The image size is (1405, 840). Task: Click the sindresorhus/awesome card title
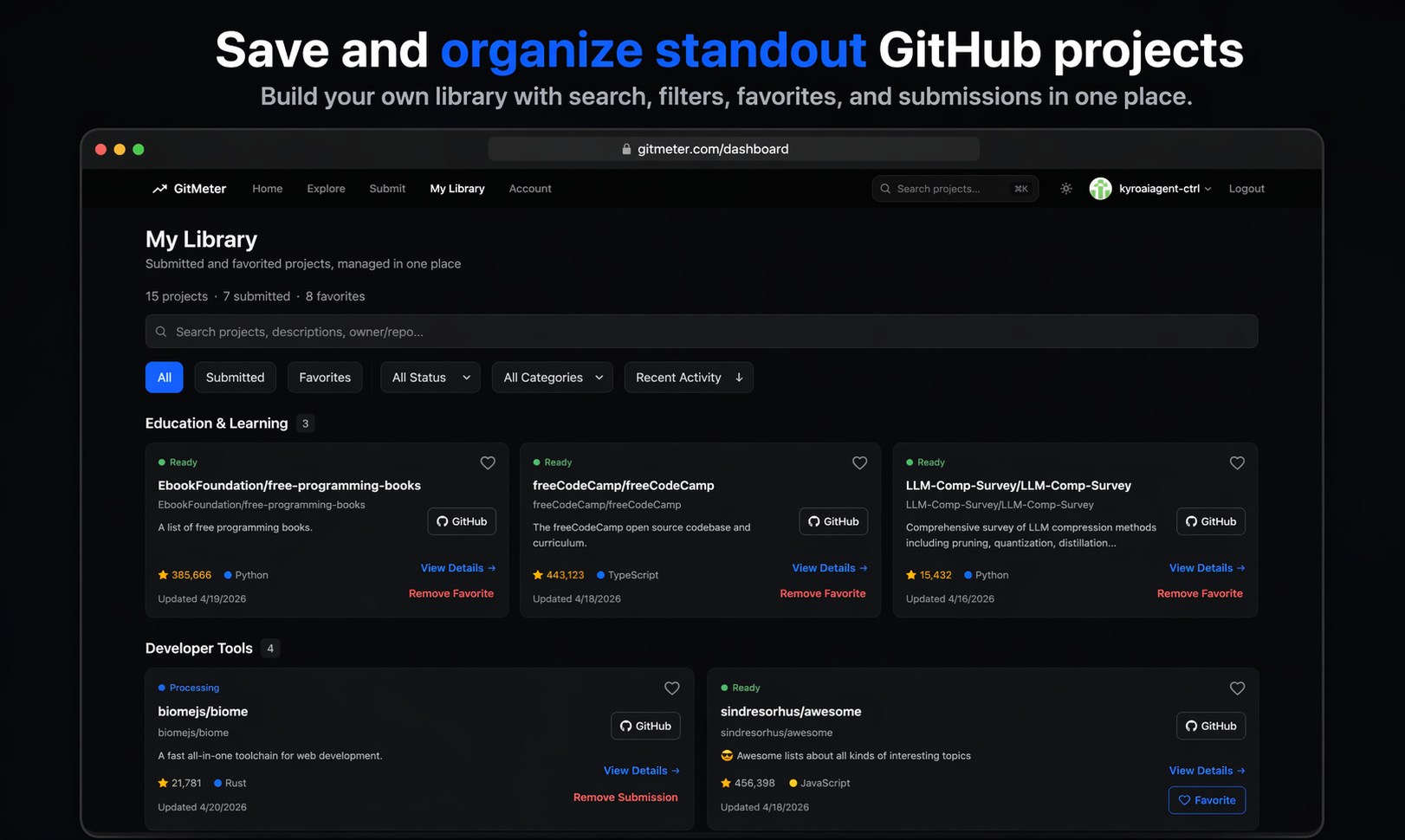point(791,712)
